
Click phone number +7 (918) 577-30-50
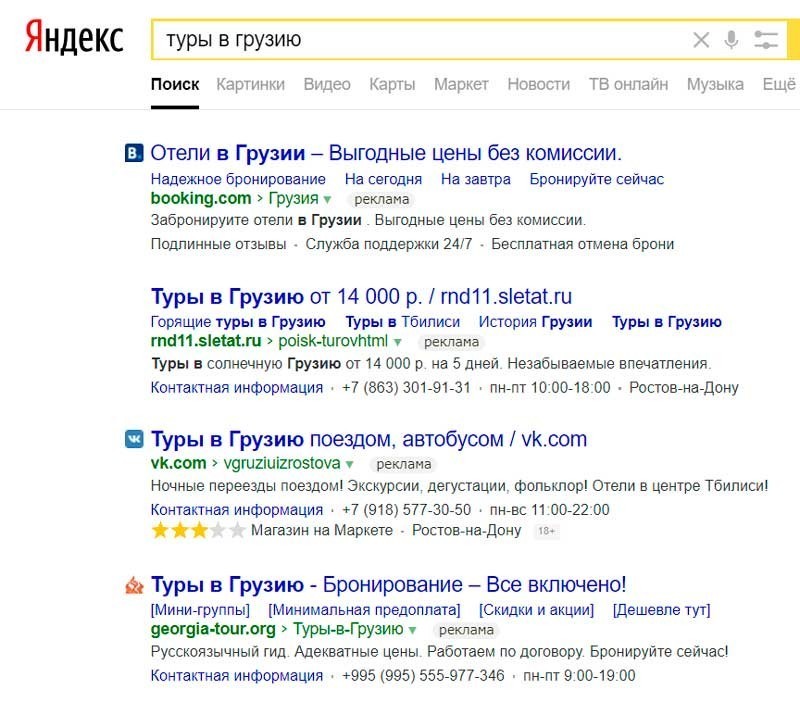tap(407, 510)
